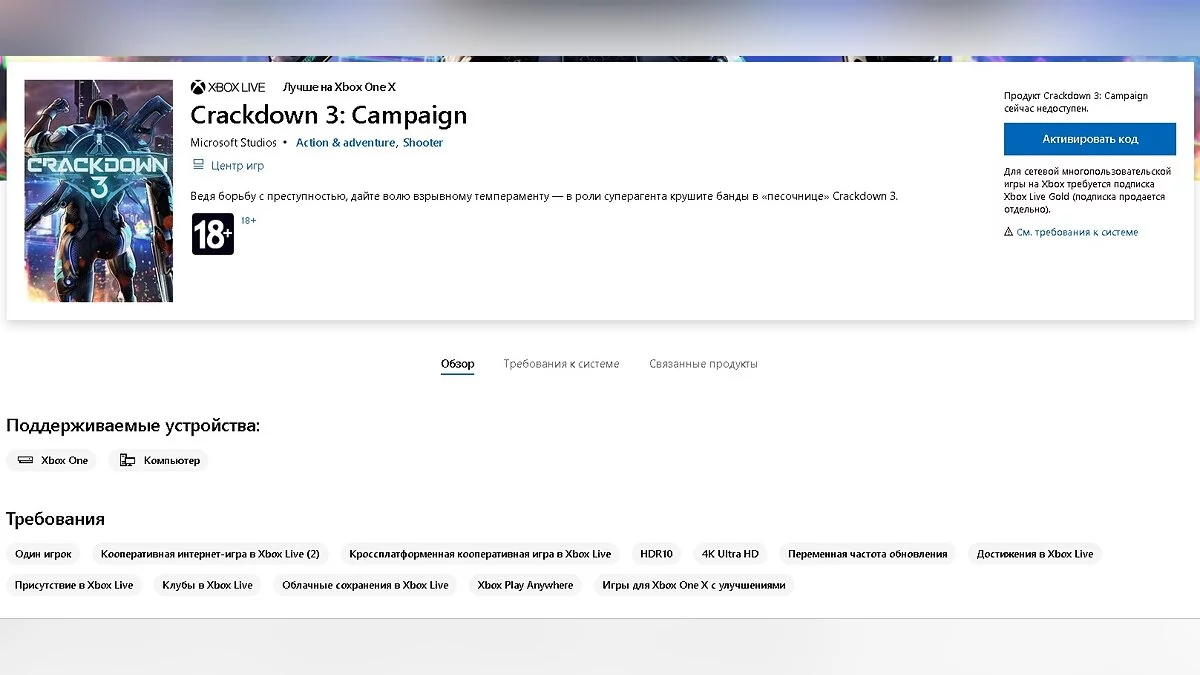Open the Crackdown 3 cover art thumbnail
The image size is (1200, 675).
coord(99,191)
